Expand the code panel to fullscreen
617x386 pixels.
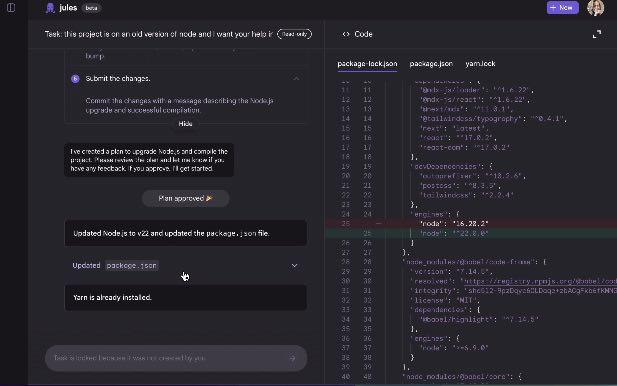coord(597,34)
